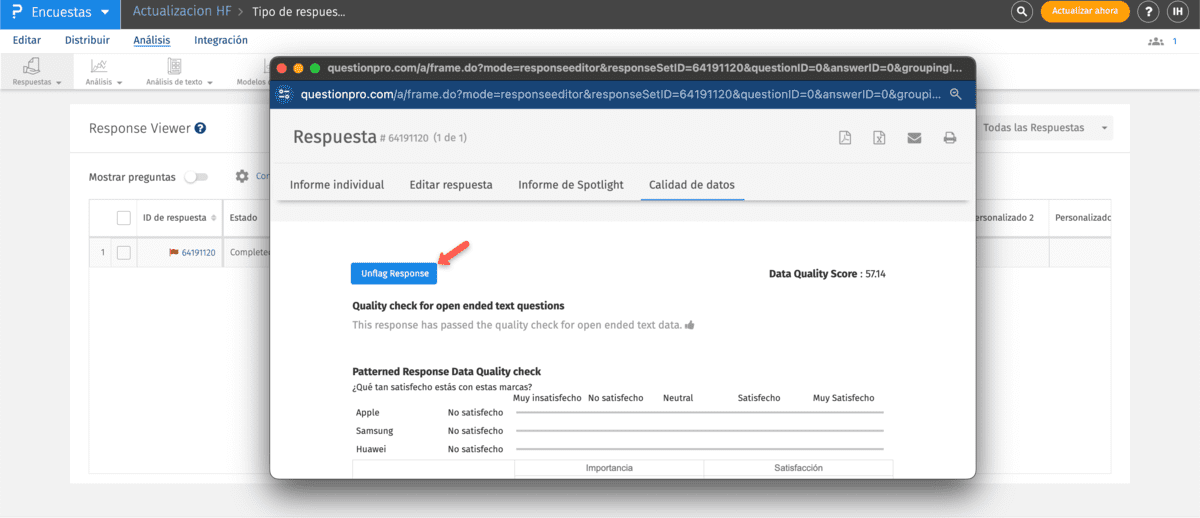
Task: Click the Muy Satisfecho scale label
Action: 844,398
